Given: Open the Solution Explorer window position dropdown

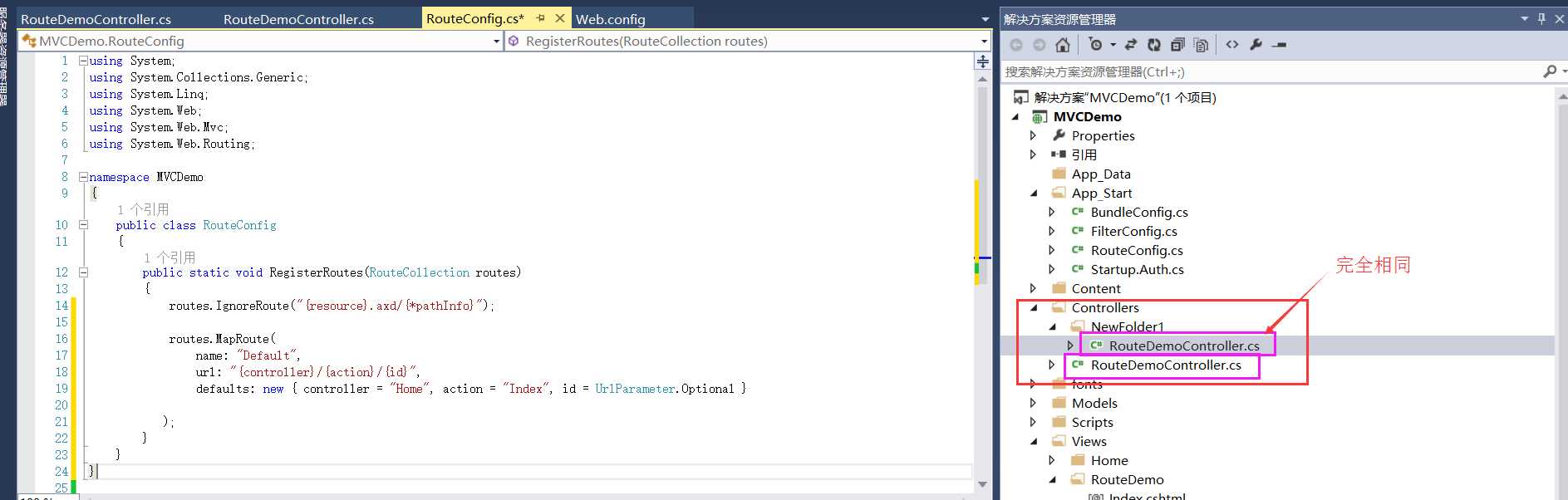Looking at the screenshot, I should pos(1524,18).
